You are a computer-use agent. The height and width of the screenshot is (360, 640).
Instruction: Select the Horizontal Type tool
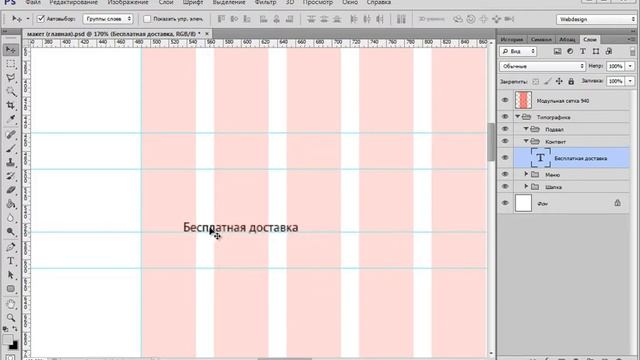point(11,261)
